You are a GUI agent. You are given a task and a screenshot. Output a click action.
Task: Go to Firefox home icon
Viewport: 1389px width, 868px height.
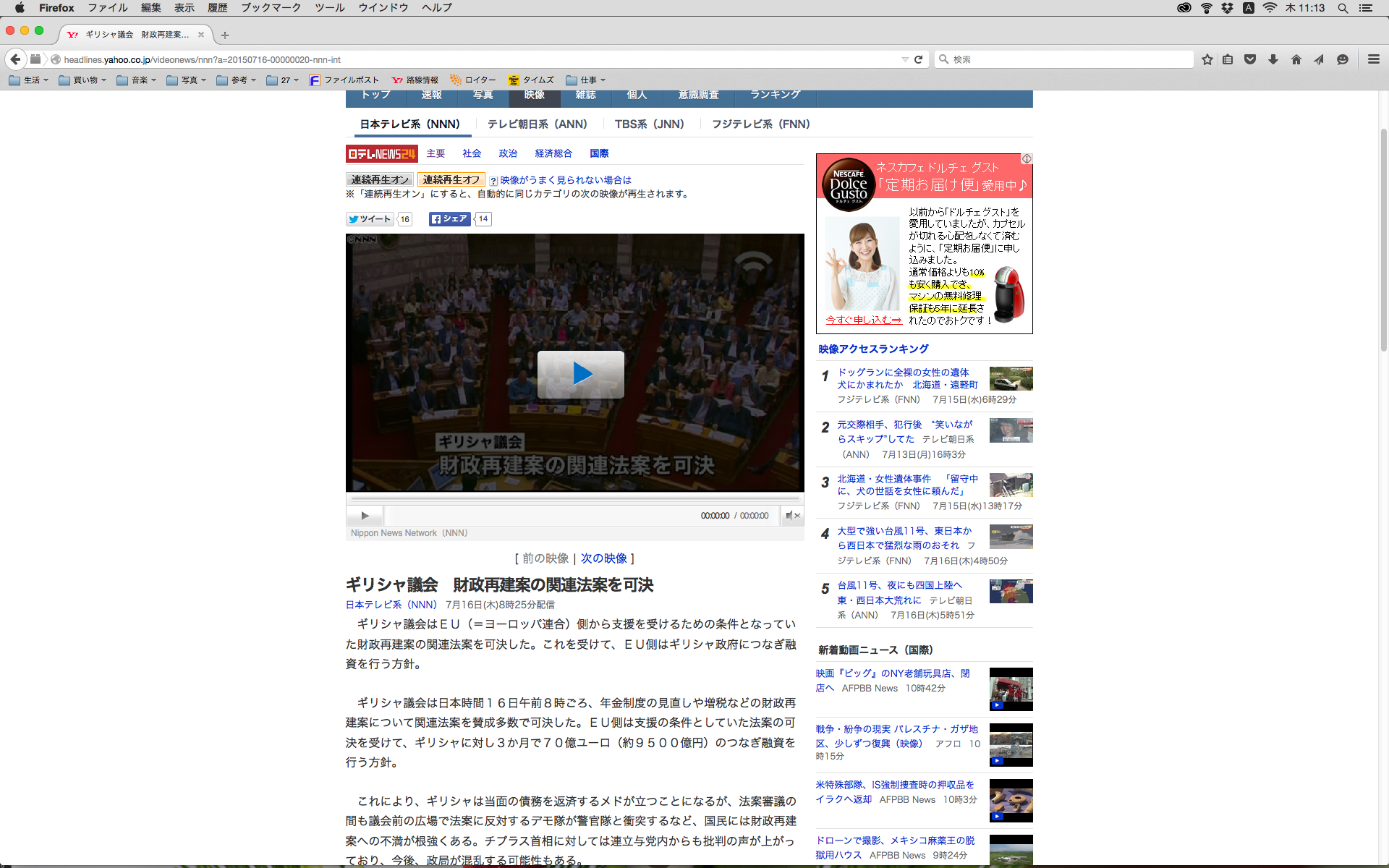[1296, 59]
